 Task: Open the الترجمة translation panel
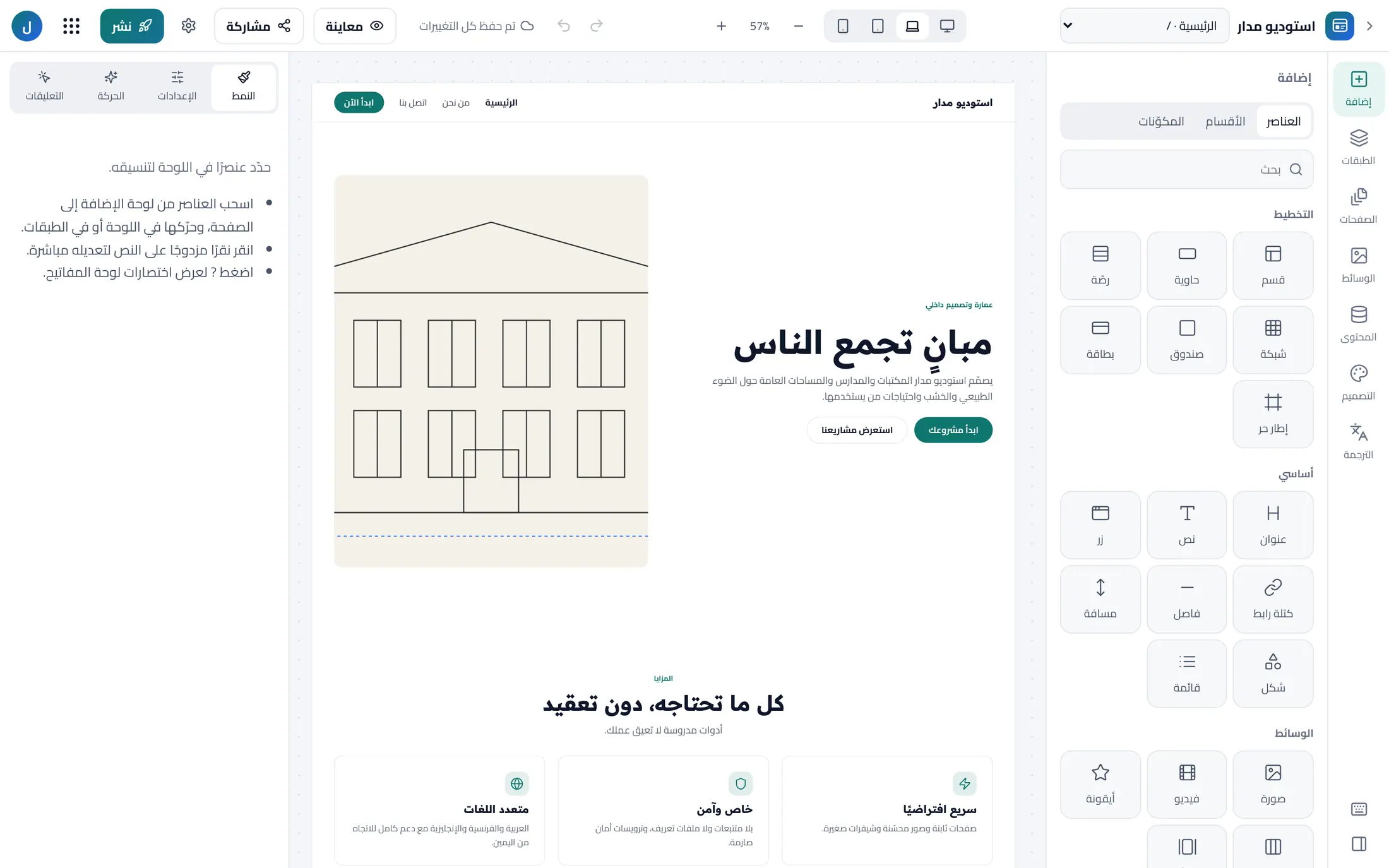click(x=1358, y=442)
